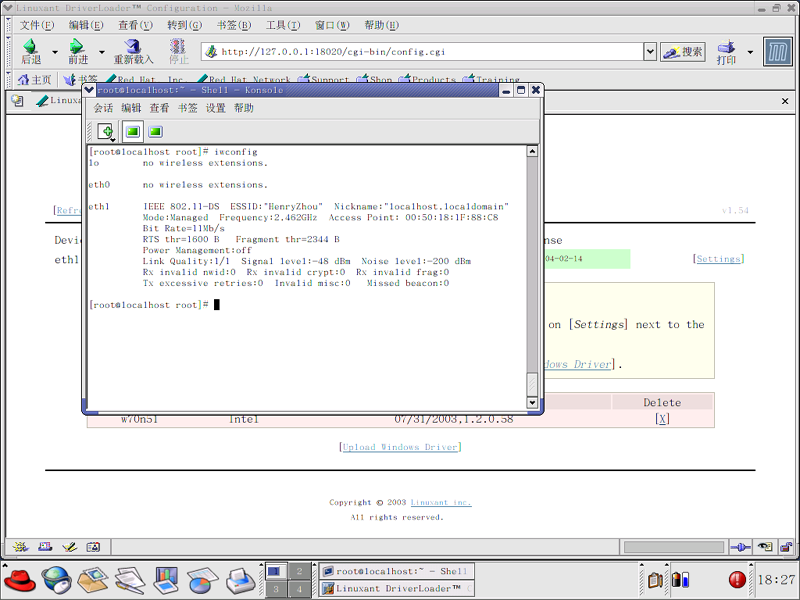Open Konsole's 设置 menu
The height and width of the screenshot is (600, 800).
[215, 108]
